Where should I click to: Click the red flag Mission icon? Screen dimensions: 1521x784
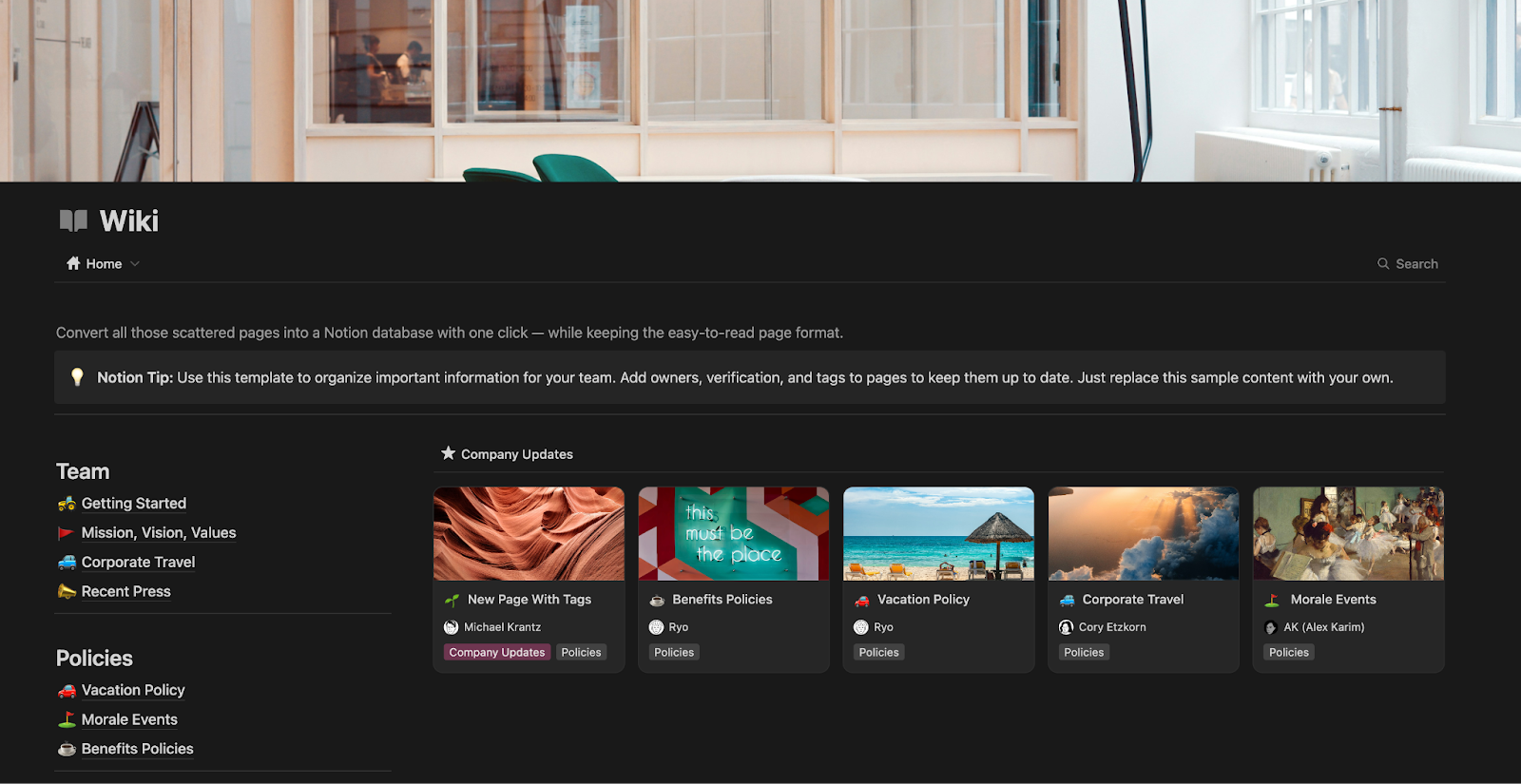[x=66, y=533]
